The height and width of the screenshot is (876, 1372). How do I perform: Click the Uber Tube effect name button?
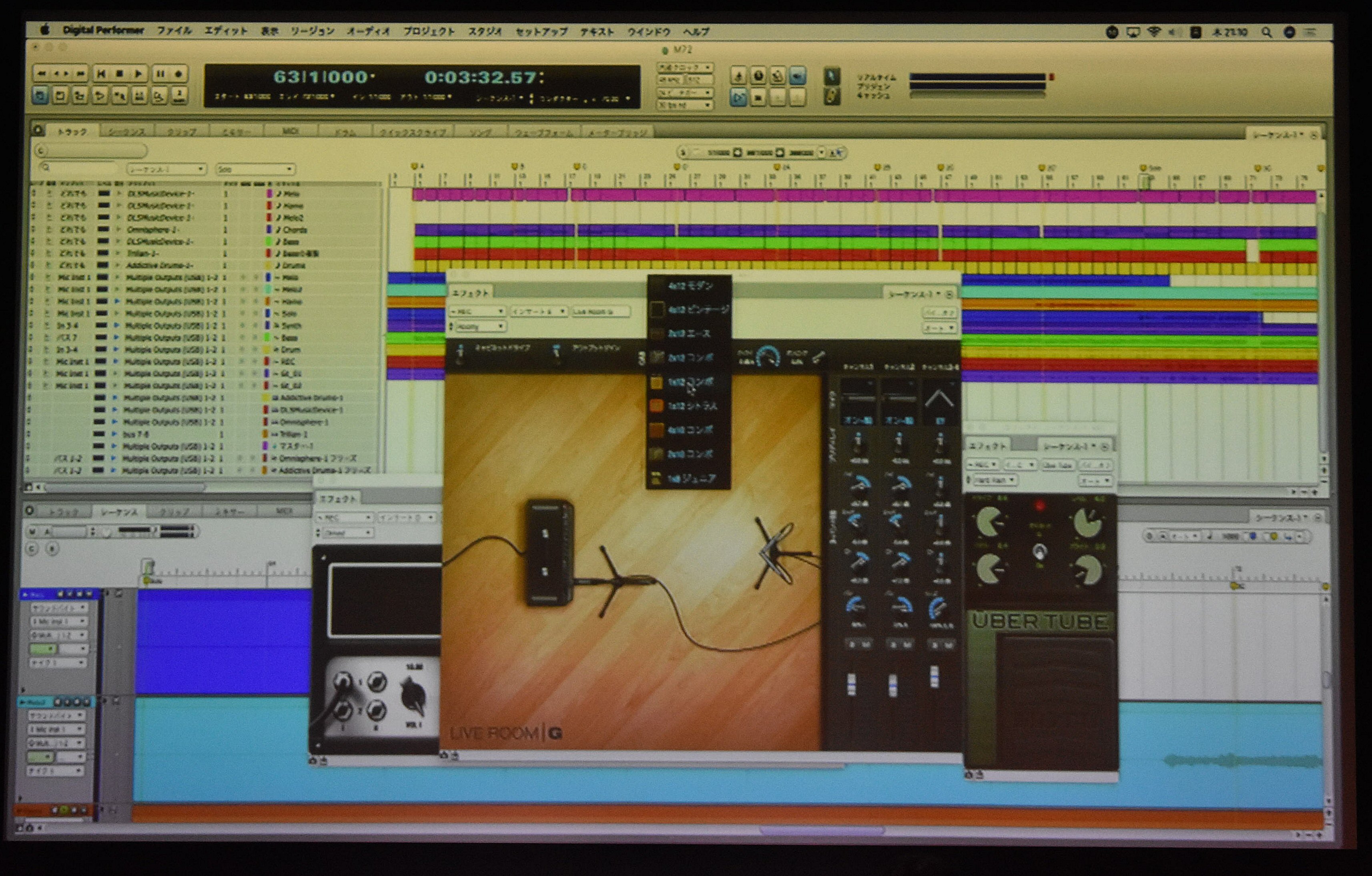tap(1058, 465)
